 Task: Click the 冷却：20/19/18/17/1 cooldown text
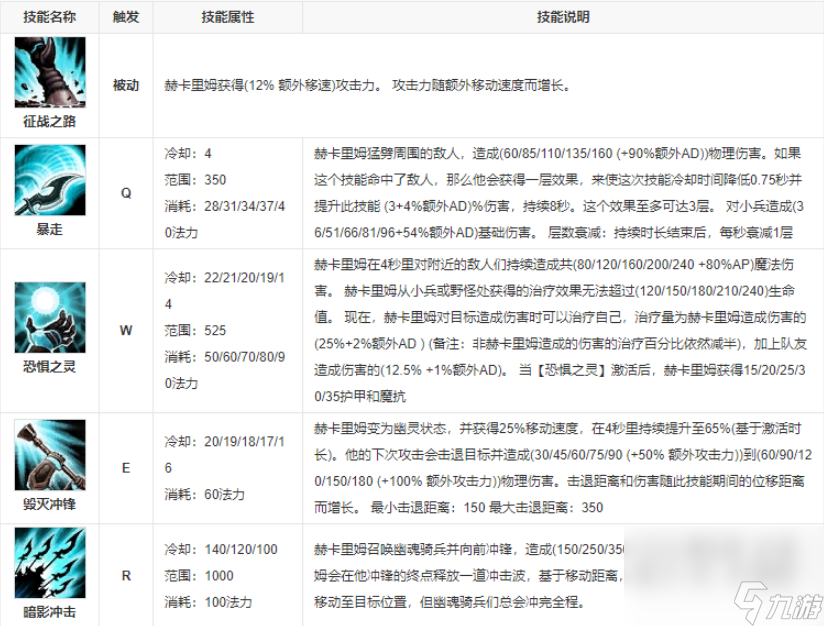pyautogui.click(x=224, y=442)
